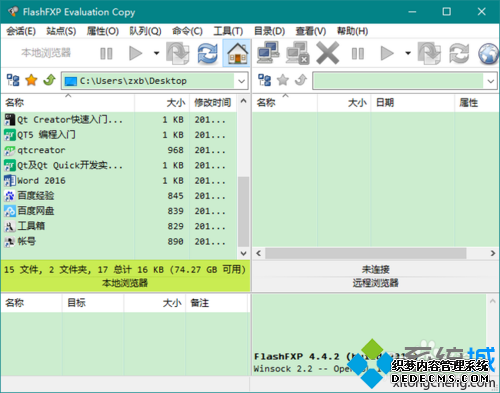
Task: Click remote parent folder arrow icon
Action: point(301,80)
